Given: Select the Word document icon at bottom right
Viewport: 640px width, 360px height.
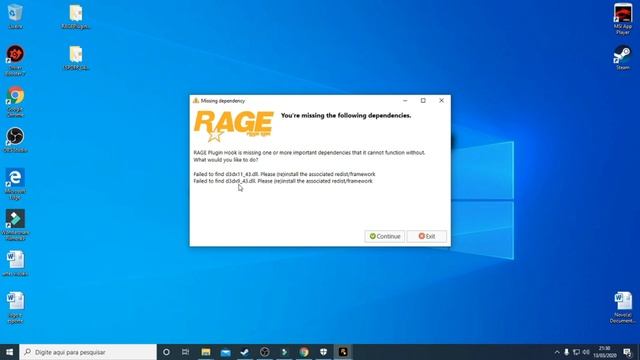Looking at the screenshot, I should [x=623, y=307].
